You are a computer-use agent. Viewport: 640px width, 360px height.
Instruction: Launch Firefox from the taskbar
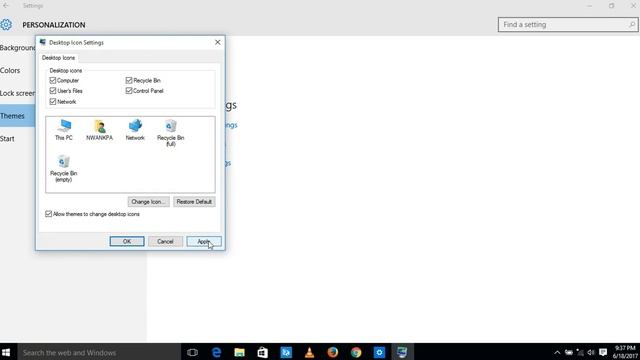pos(333,352)
